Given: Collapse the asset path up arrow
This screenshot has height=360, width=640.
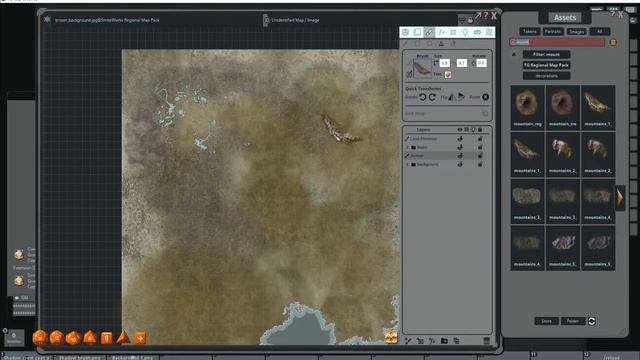Looking at the screenshot, I should 514,54.
